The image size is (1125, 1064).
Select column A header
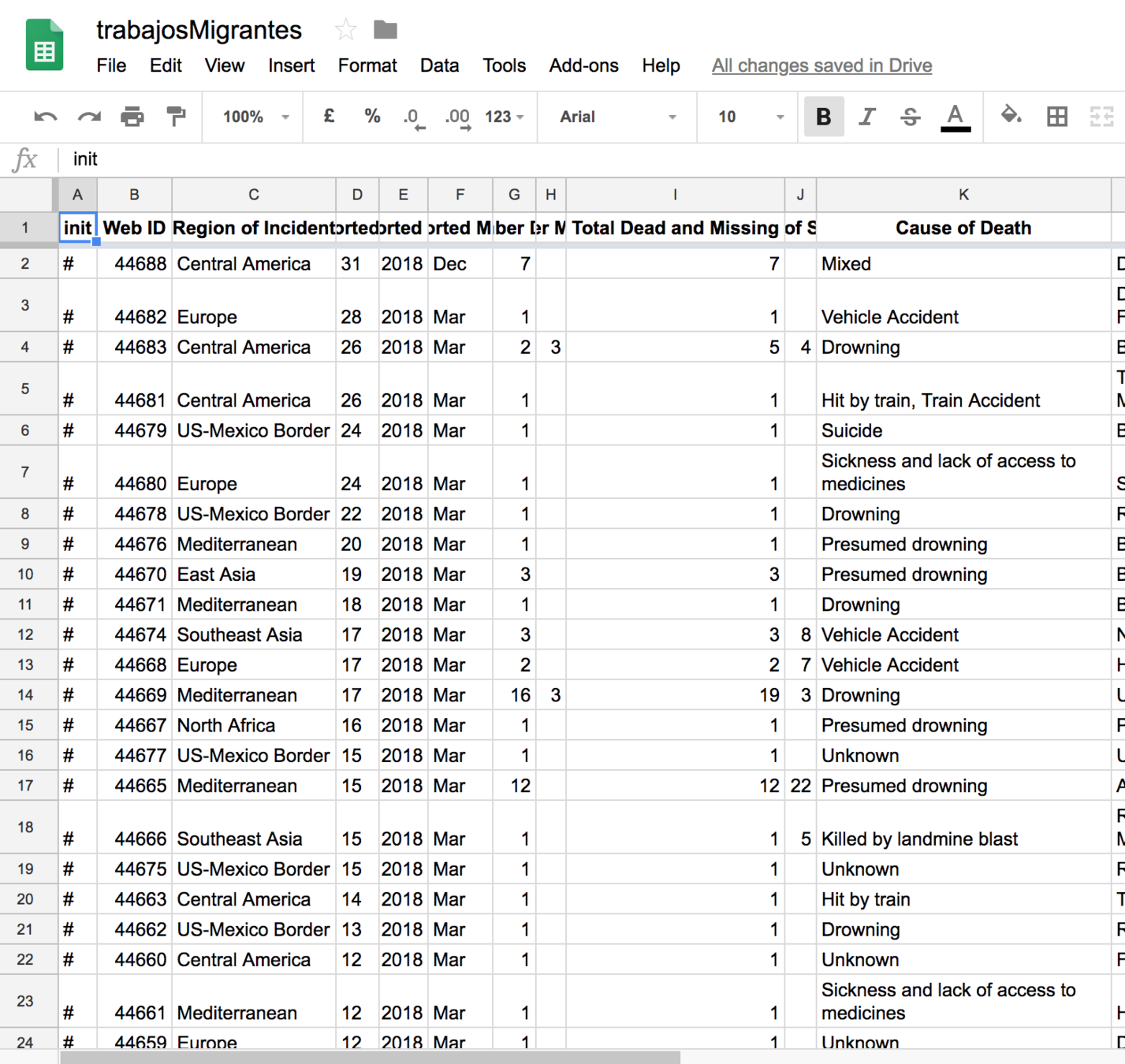77,195
